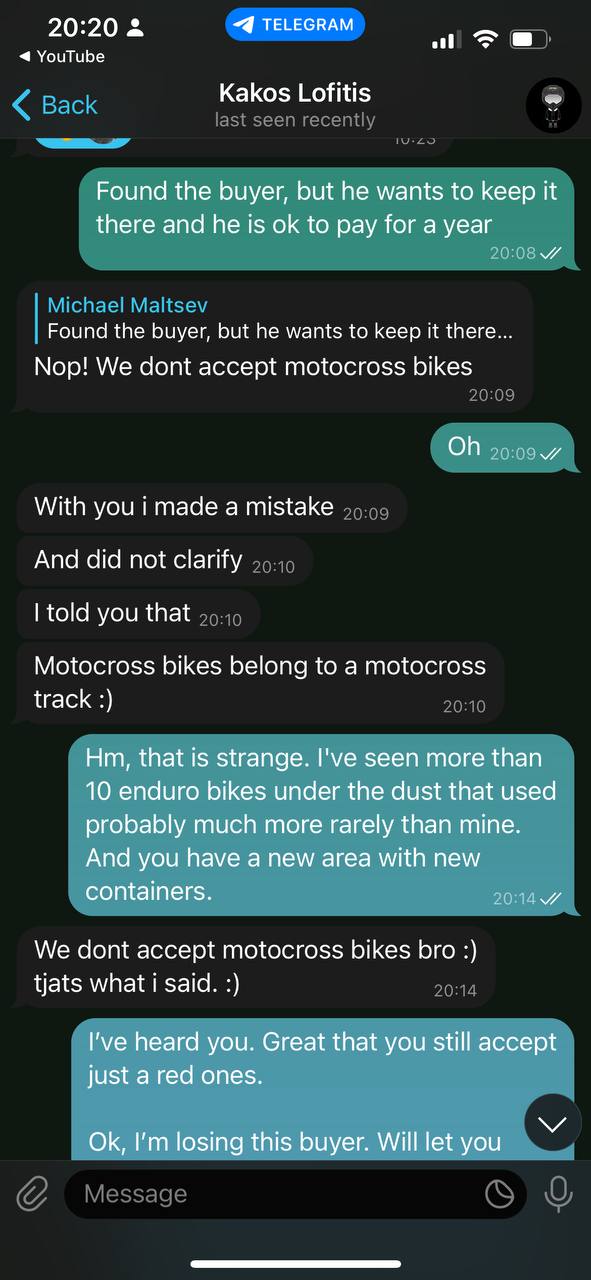
Task: Select the "Motocross bikes belong to a motocross track" message
Action: tap(260, 684)
